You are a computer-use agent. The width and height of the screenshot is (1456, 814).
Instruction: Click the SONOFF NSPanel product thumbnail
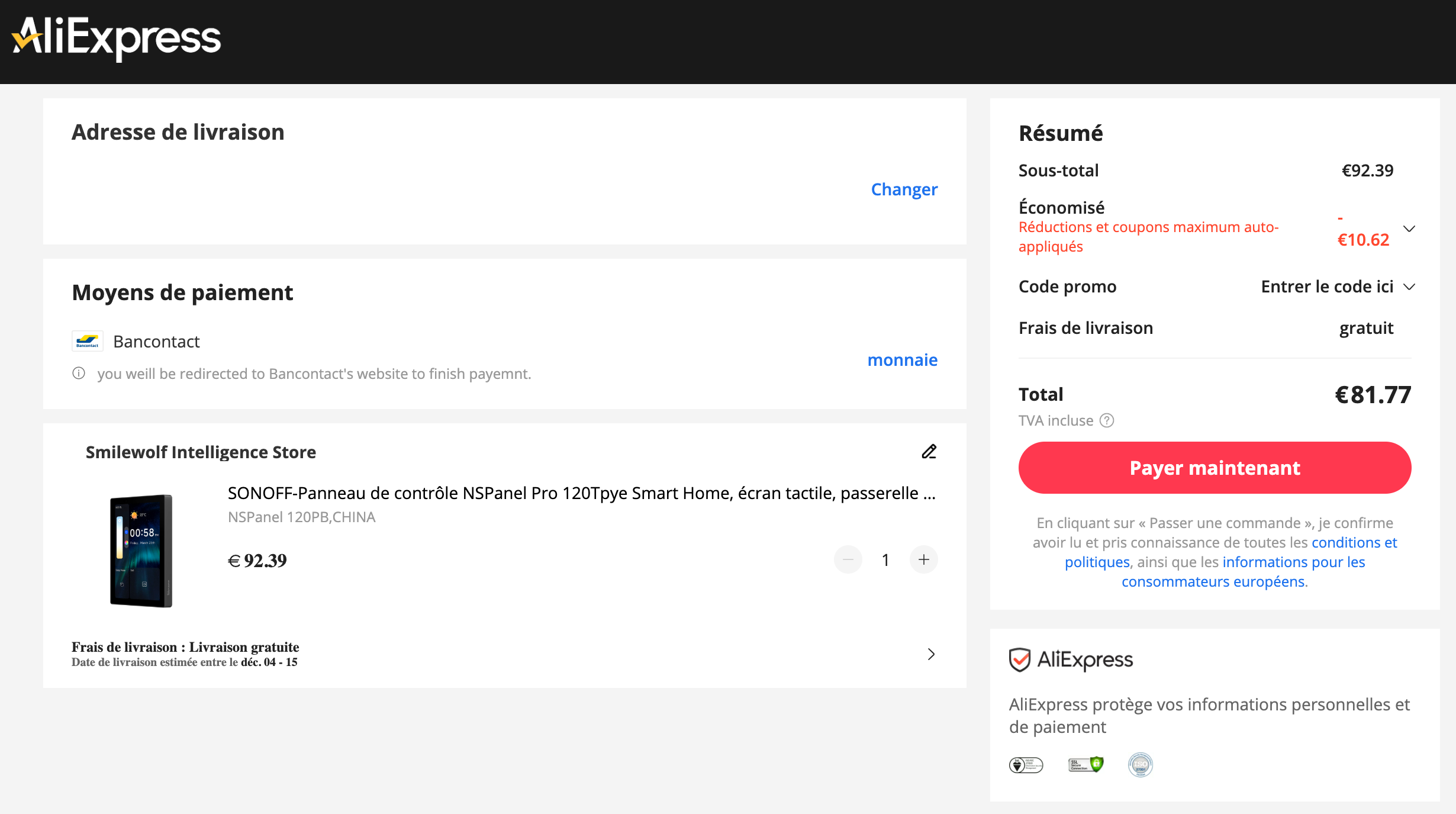[x=141, y=551]
